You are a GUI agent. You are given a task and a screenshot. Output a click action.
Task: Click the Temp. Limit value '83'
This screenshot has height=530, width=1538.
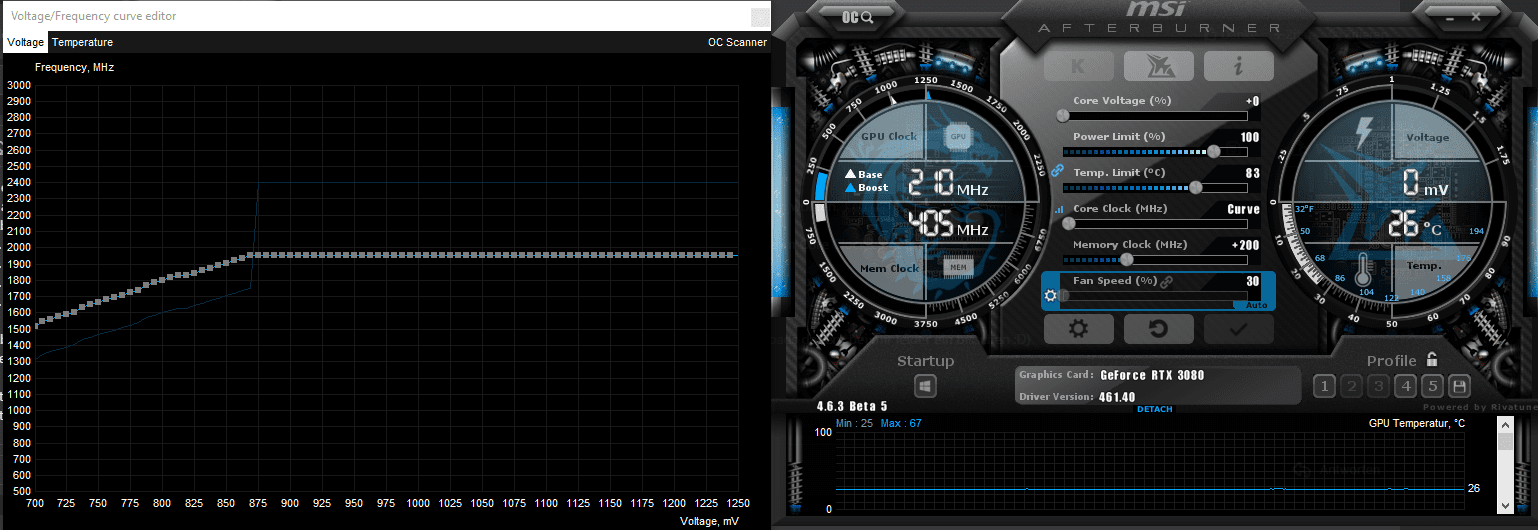coord(1253,173)
